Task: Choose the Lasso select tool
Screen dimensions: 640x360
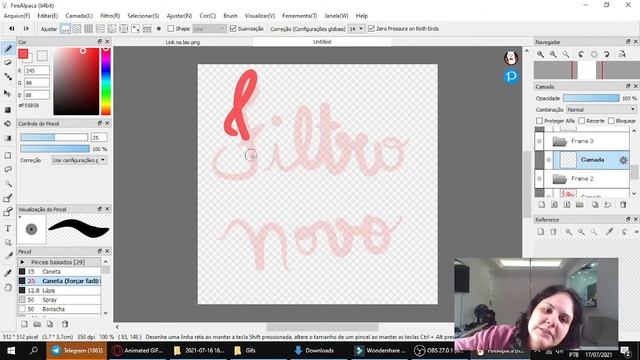Action: (x=8, y=169)
